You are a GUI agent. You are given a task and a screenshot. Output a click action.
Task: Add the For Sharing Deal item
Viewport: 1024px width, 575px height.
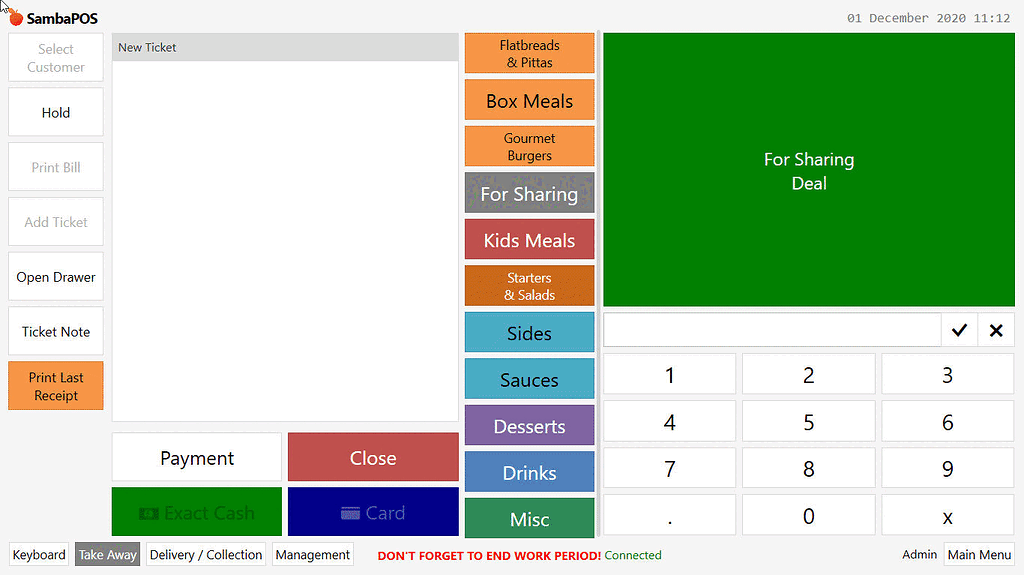pos(808,171)
